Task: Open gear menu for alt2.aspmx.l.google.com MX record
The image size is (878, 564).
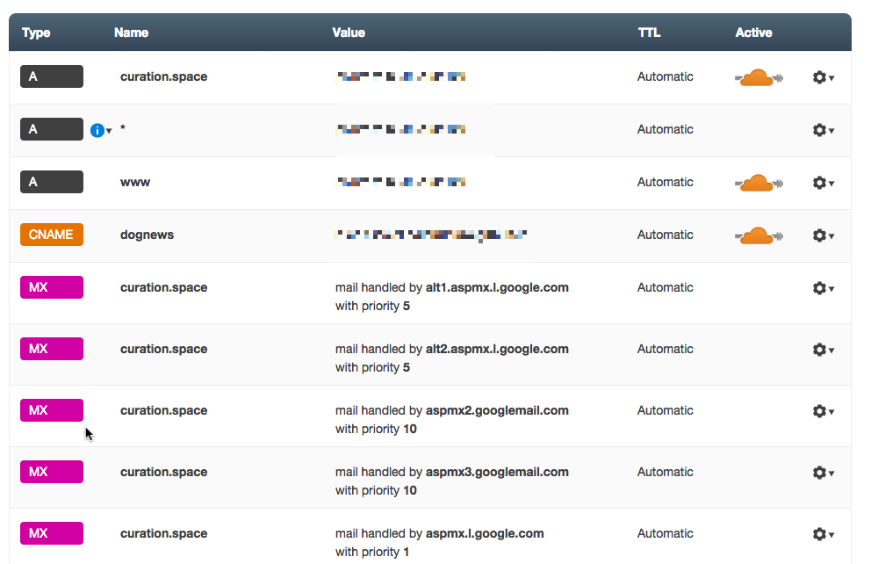Action: pyautogui.click(x=823, y=350)
